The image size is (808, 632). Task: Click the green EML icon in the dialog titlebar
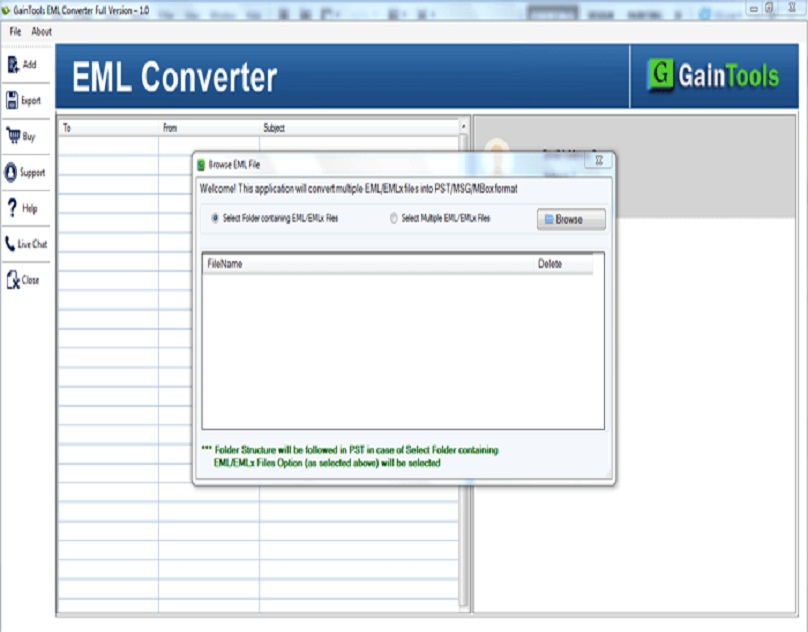[x=200, y=159]
